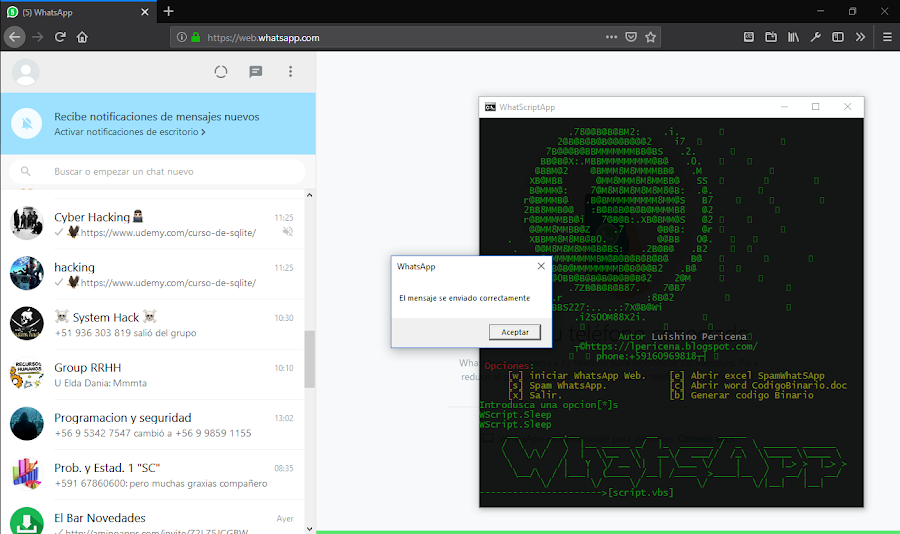Save page to Pocket
This screenshot has width=900, height=534.
[631, 37]
